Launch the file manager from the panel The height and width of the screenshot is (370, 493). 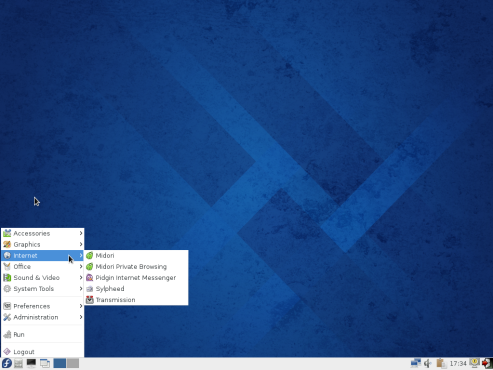tap(19, 363)
